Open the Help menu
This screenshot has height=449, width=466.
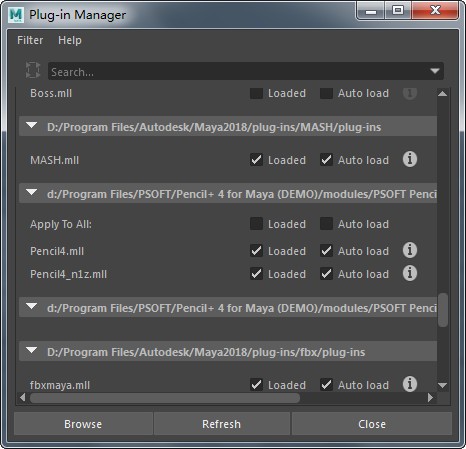70,40
